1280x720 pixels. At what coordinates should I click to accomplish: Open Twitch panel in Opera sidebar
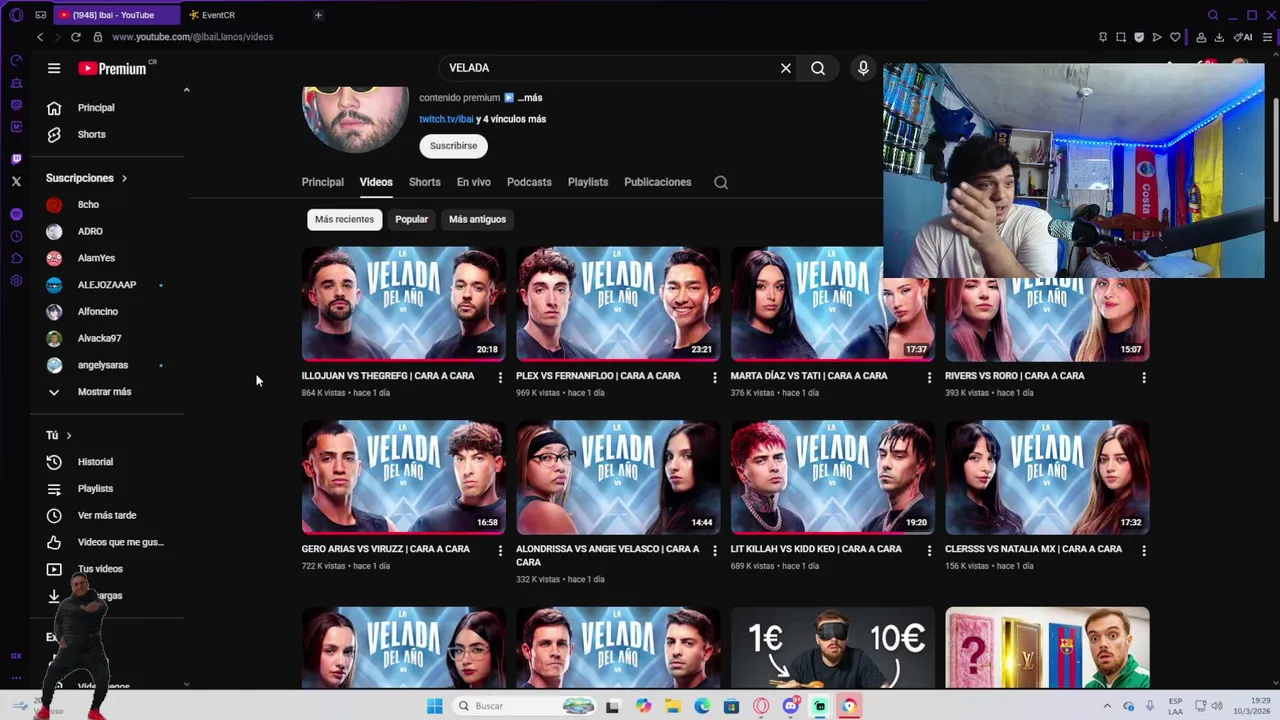tap(16, 159)
